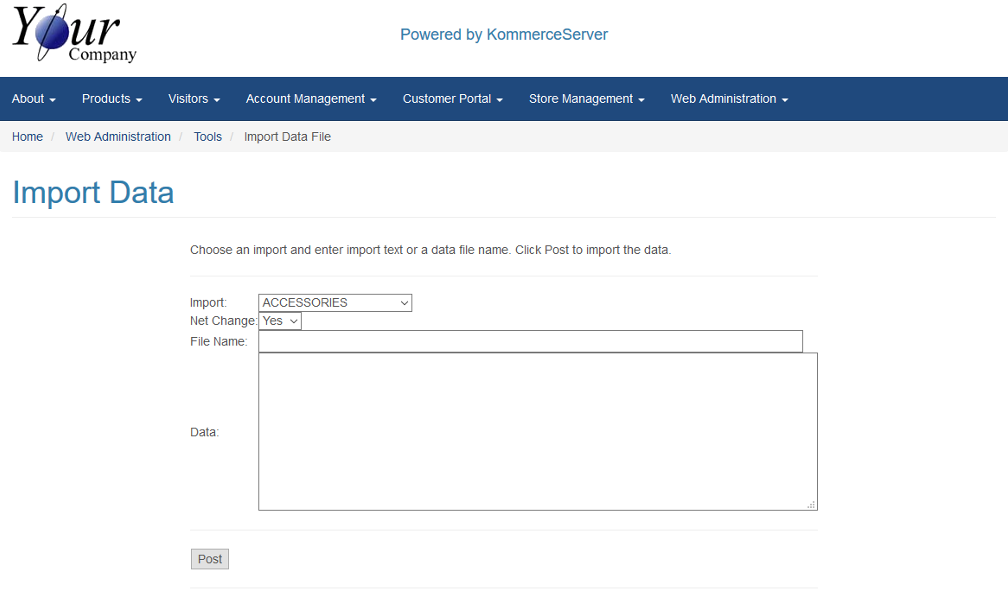Open the Visitors navigation menu

click(x=194, y=99)
